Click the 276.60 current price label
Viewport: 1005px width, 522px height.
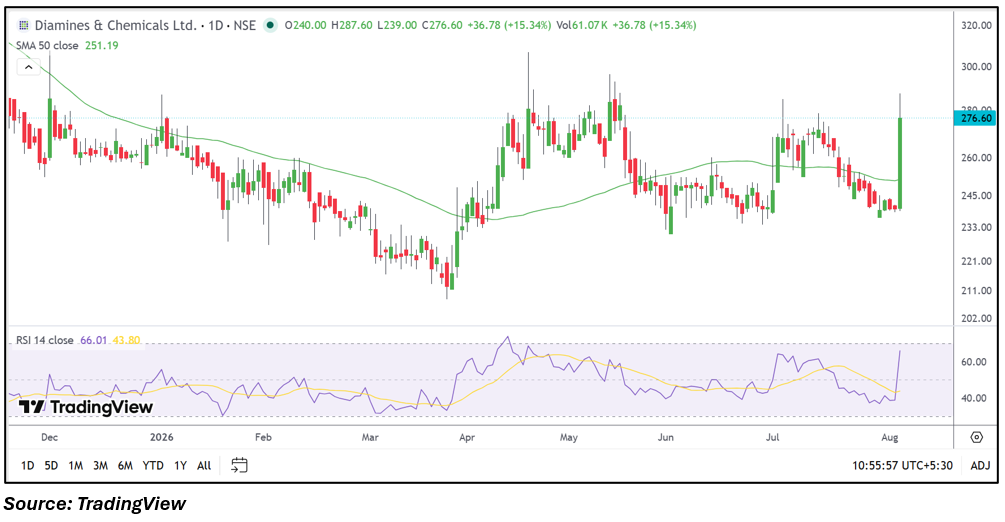point(976,118)
